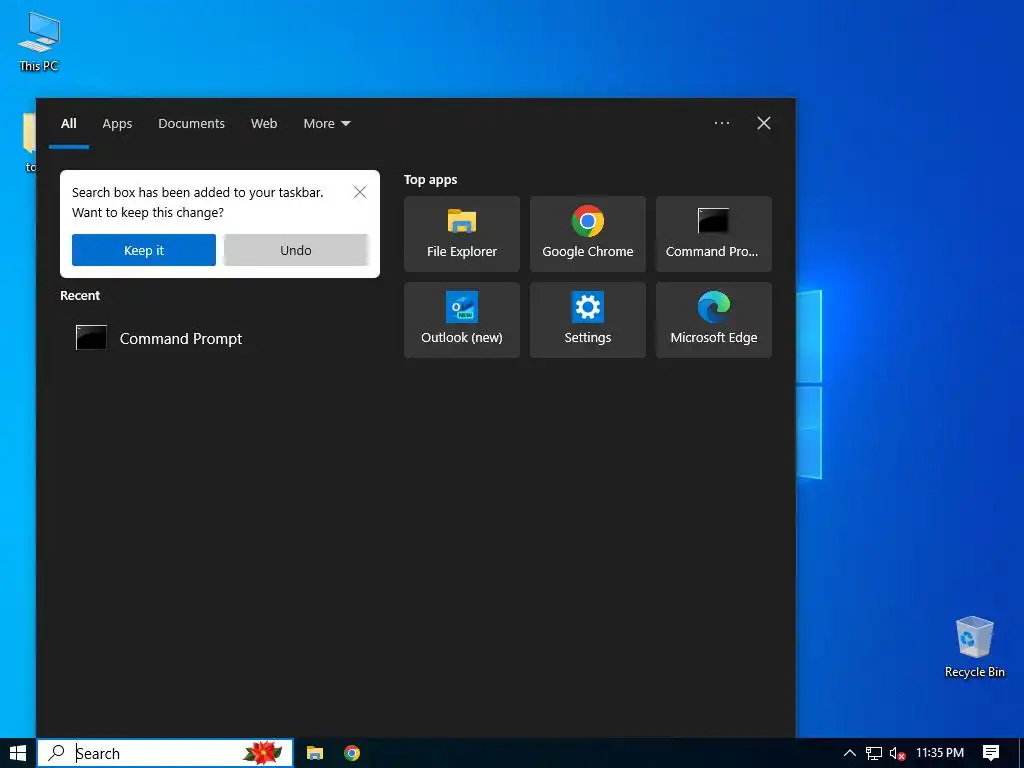Switch to the Web tab

point(264,123)
